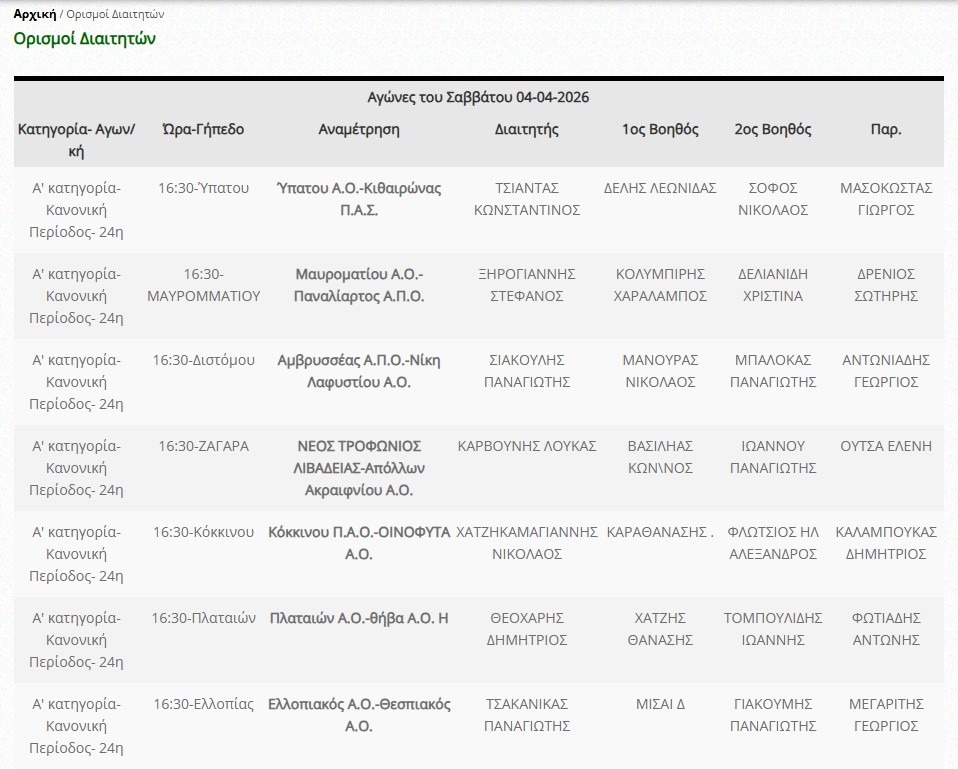The height and width of the screenshot is (769, 958).
Task: Open the ΝΕΟΣ ΤΡΟΦΩΝΙΟΣ ΛΙΒΑΔΕΙΑΣ-Απόλλων Ακραιφνίου match
Action: 359,468
